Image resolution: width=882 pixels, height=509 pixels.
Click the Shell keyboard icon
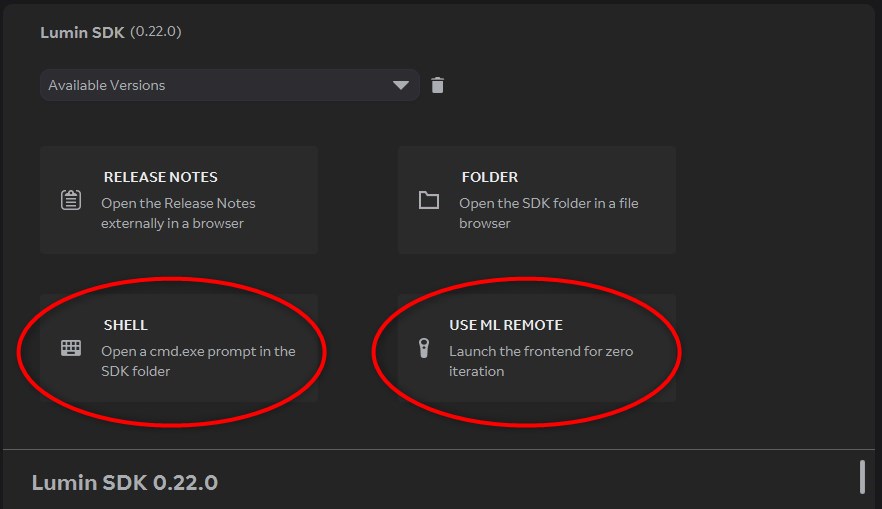coord(71,348)
